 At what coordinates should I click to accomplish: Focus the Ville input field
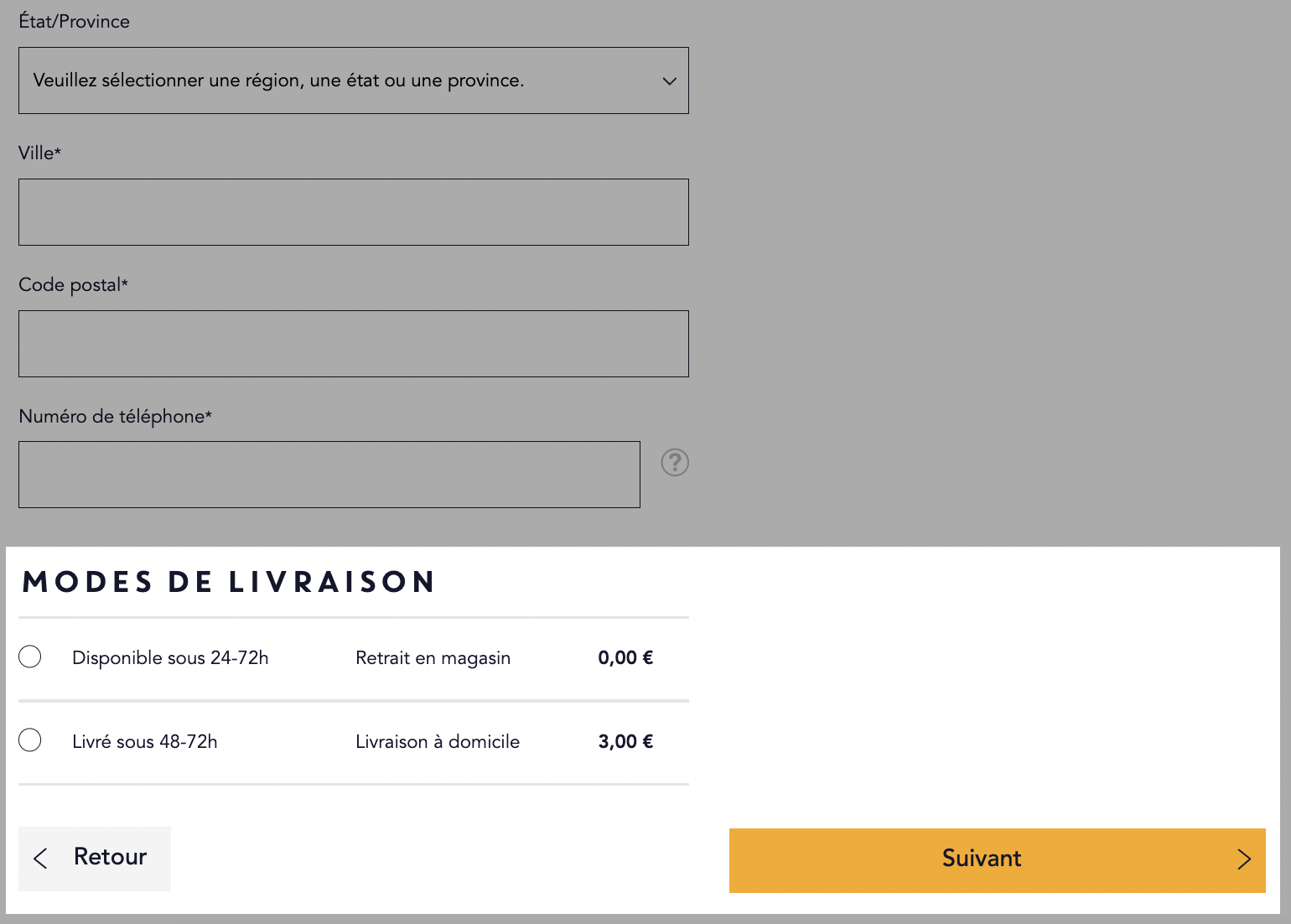tap(354, 212)
